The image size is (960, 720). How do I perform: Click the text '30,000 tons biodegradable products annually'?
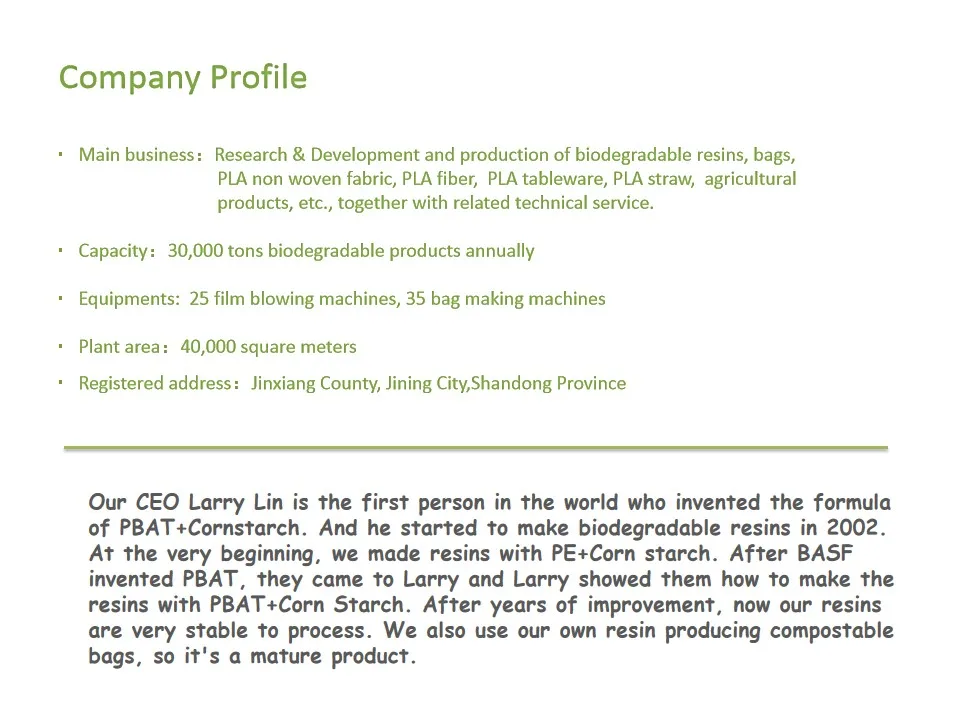pos(351,251)
